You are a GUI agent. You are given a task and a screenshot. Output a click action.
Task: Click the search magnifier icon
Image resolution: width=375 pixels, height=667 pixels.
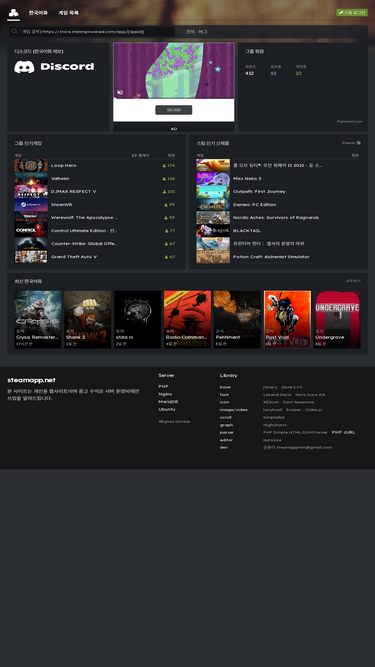[x=14, y=31]
